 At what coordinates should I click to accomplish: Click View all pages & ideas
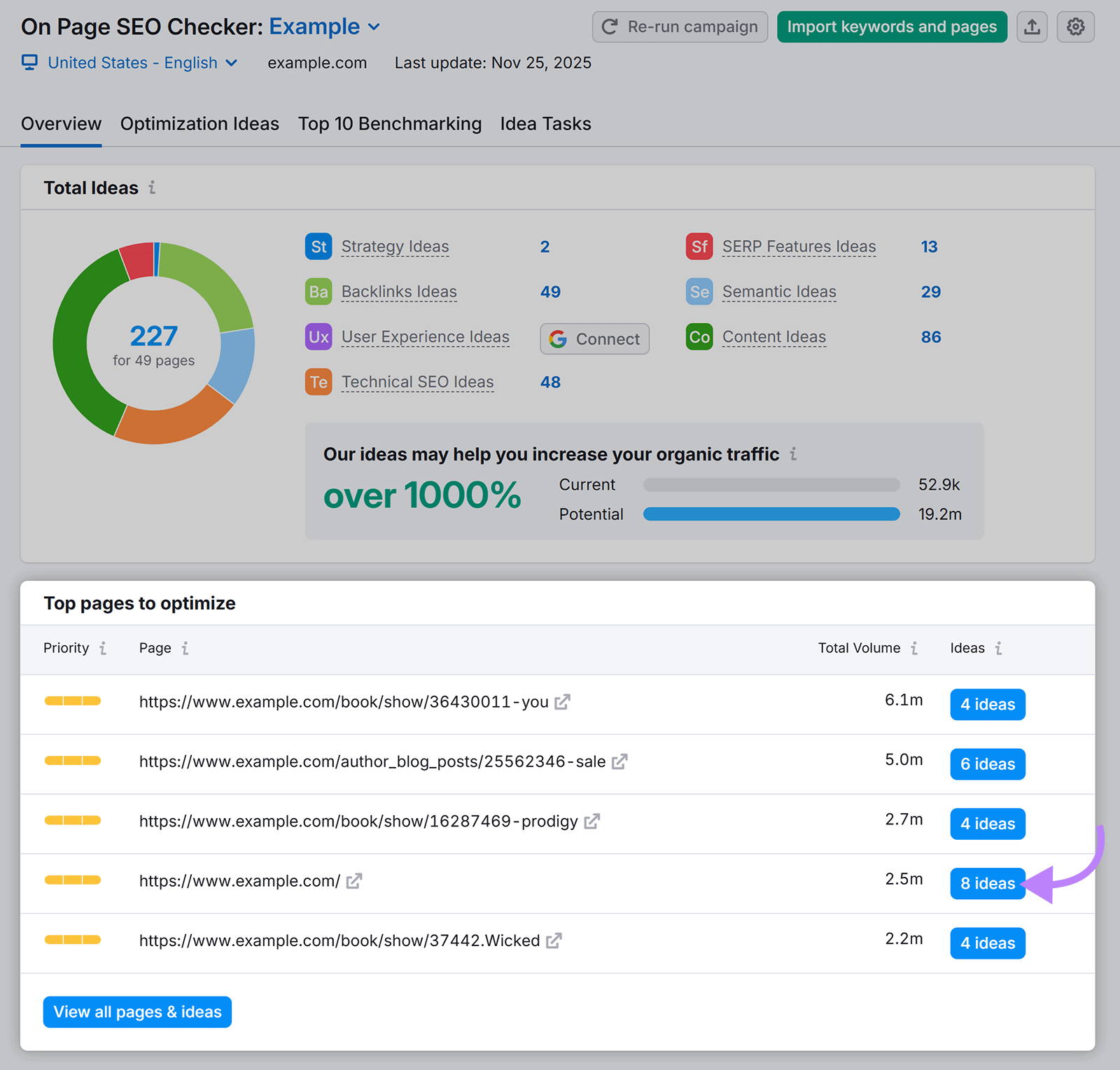click(x=136, y=1012)
